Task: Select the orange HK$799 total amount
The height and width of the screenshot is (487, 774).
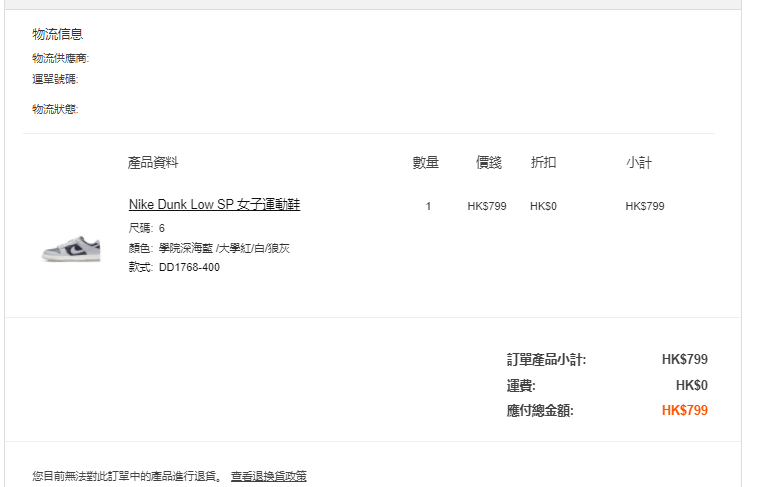Action: pyautogui.click(x=685, y=411)
